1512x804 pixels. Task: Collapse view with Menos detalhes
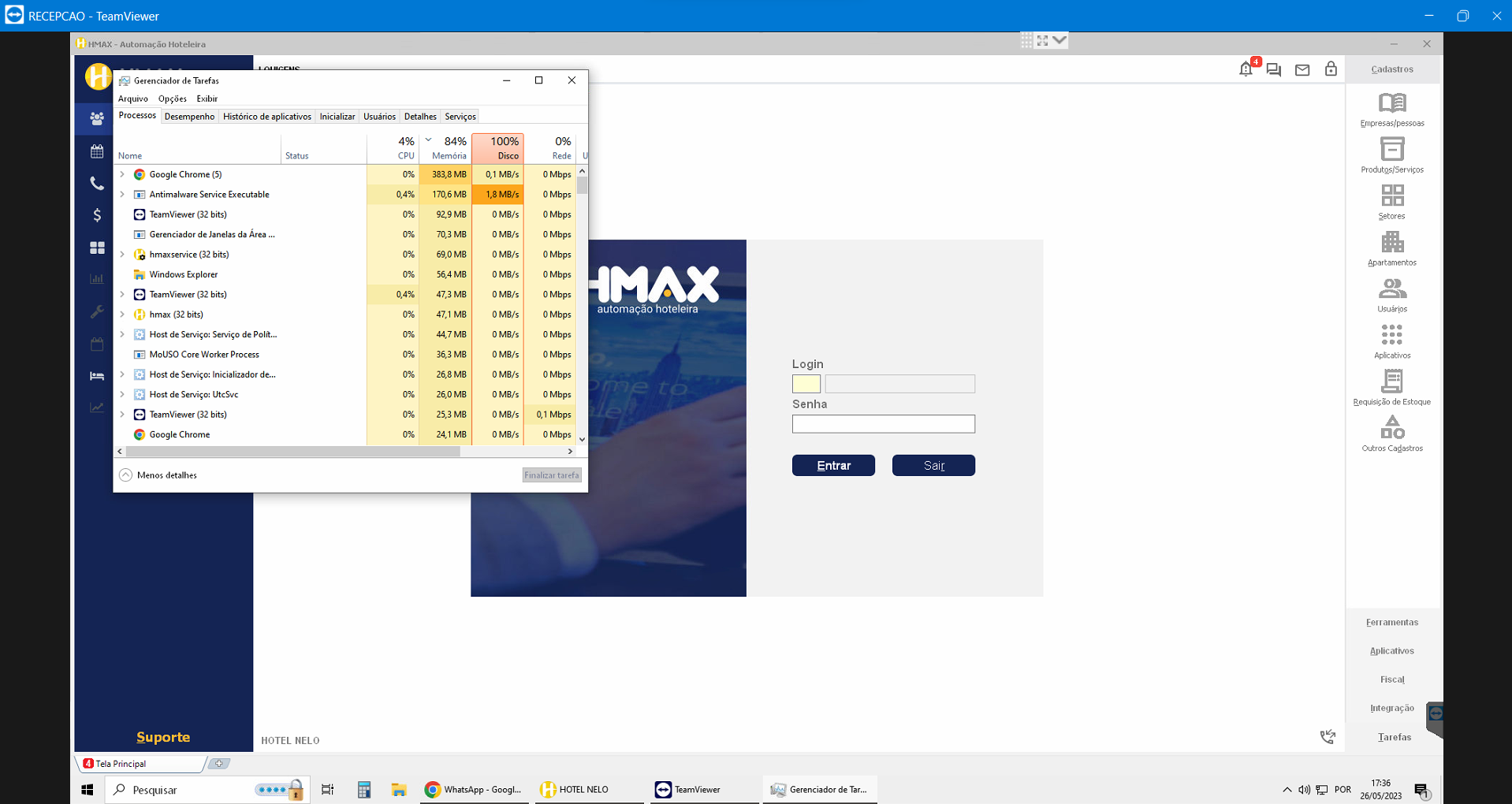(x=158, y=475)
